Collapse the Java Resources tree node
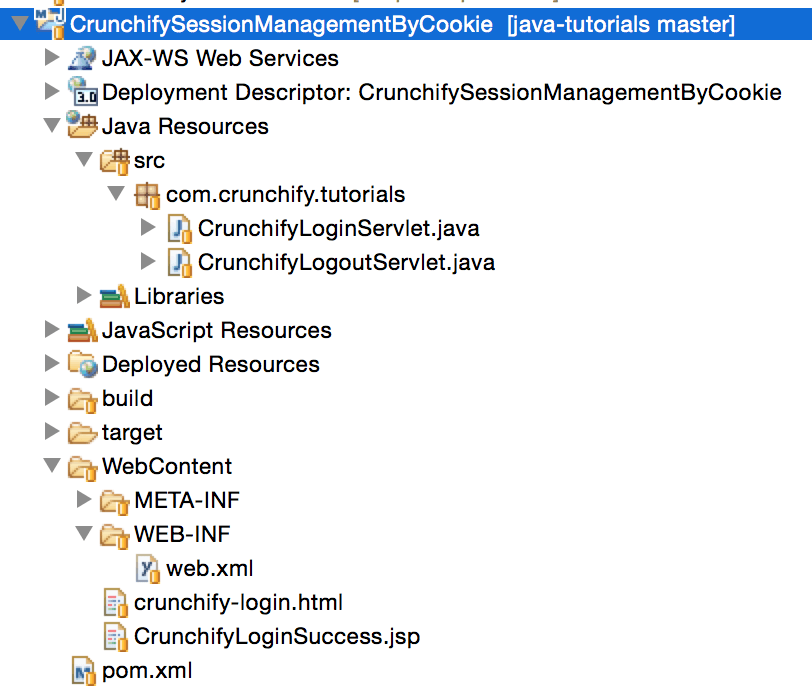The image size is (812, 688). tap(52, 127)
